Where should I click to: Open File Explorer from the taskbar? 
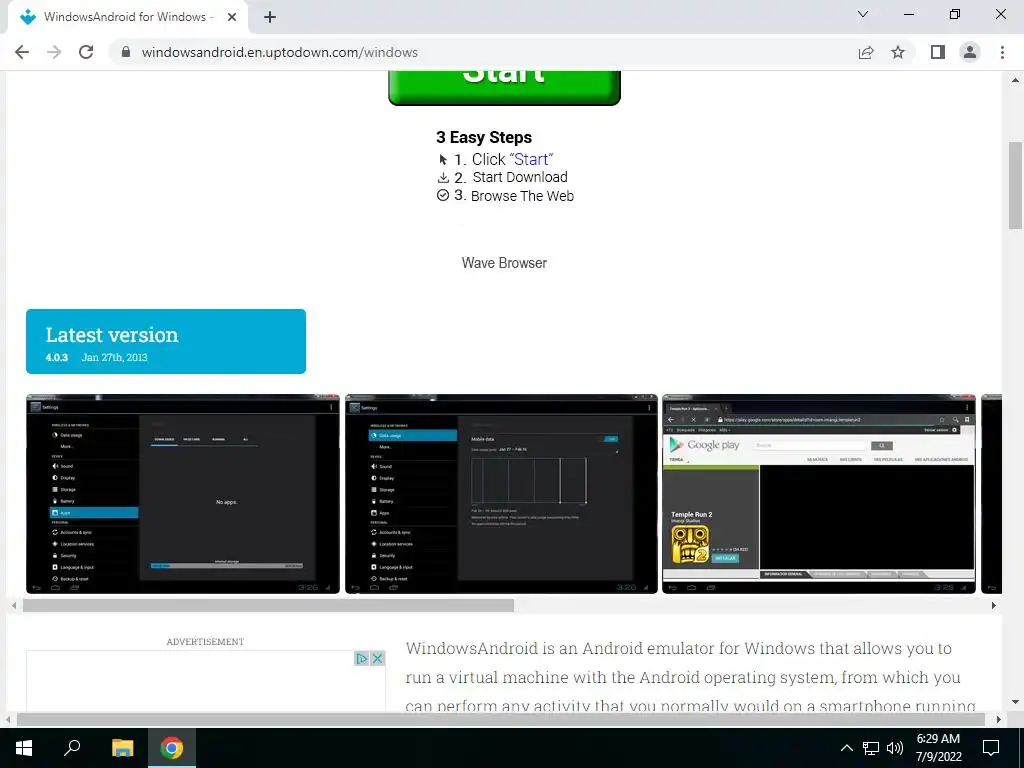pos(122,748)
